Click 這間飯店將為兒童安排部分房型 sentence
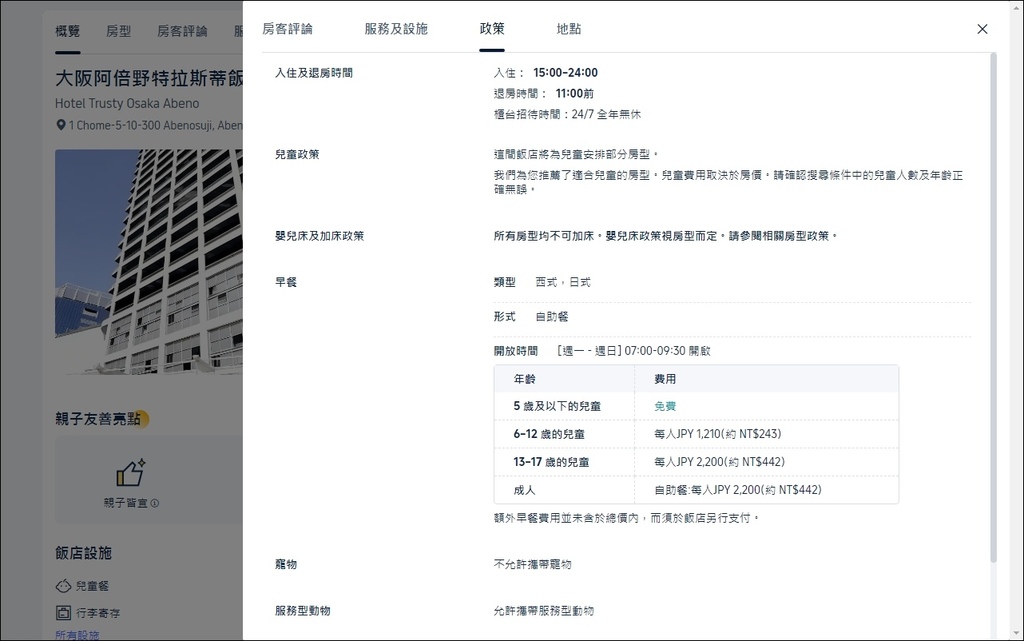Image resolution: width=1024 pixels, height=641 pixels. [x=575, y=155]
